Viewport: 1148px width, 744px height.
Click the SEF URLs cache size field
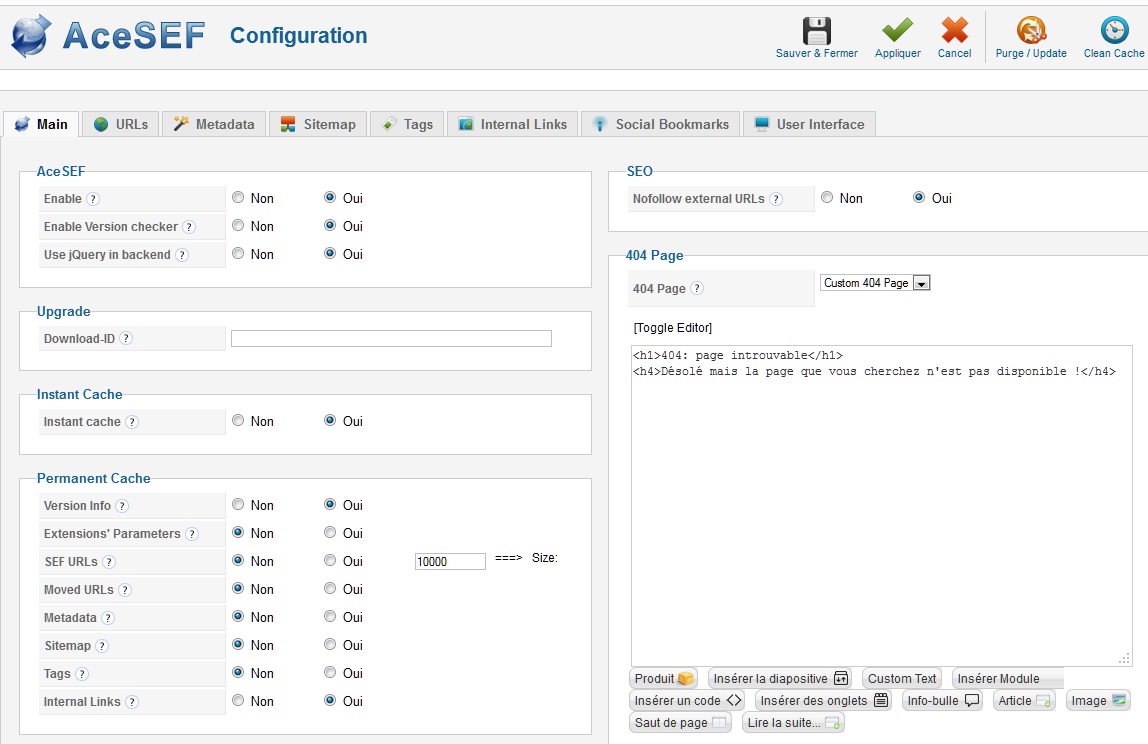click(x=450, y=562)
